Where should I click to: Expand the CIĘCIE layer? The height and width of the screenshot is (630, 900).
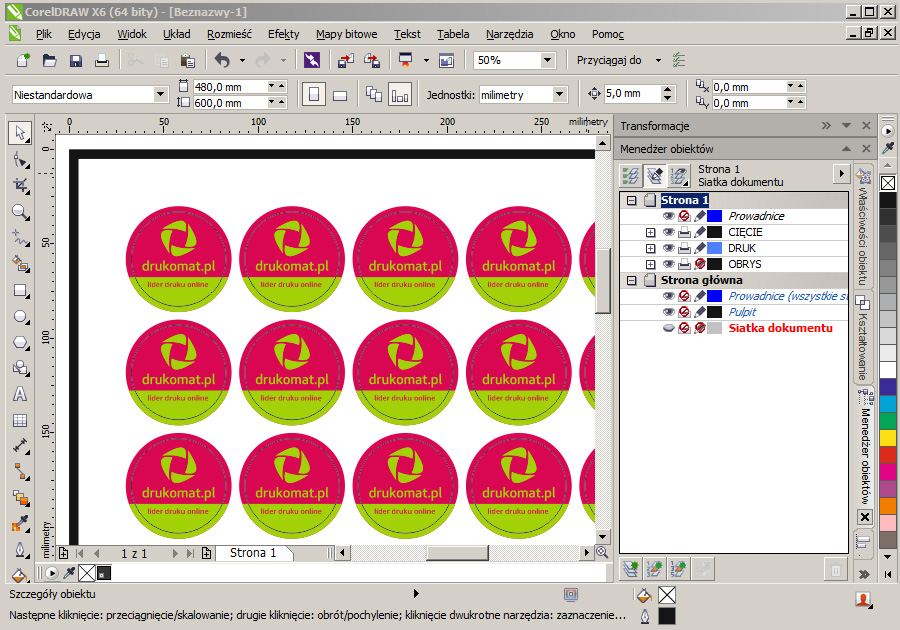(650, 232)
